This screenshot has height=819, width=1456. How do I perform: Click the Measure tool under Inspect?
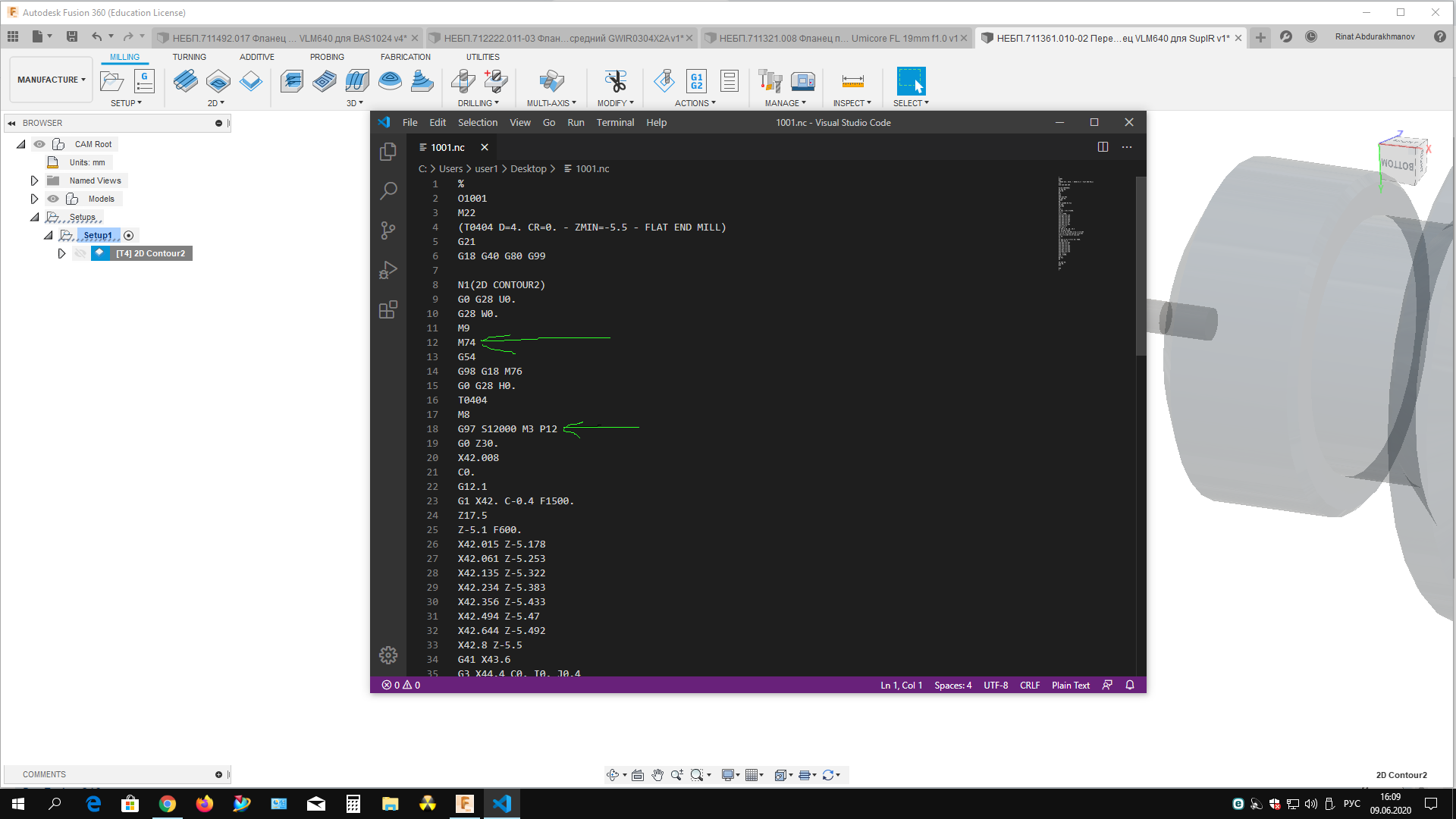(852, 81)
